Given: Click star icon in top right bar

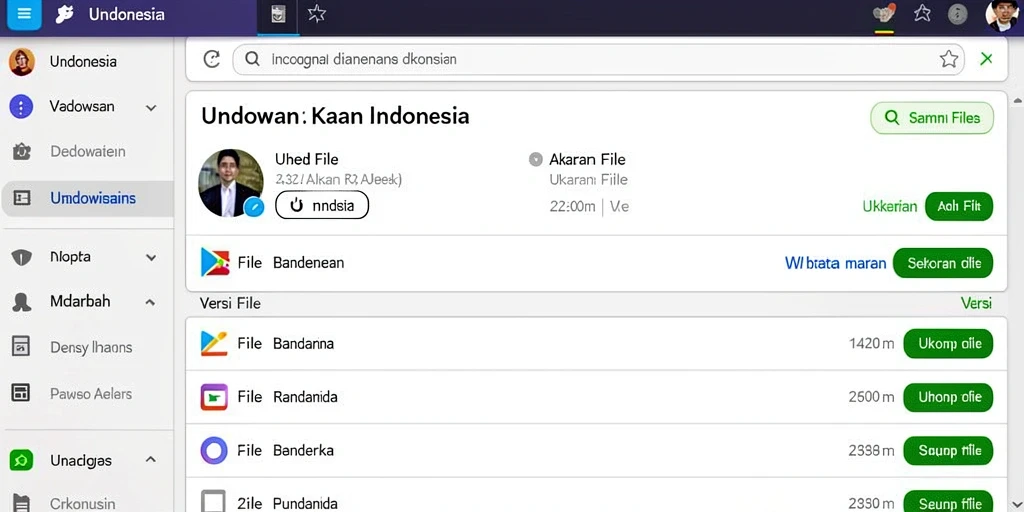Looking at the screenshot, I should [x=922, y=13].
